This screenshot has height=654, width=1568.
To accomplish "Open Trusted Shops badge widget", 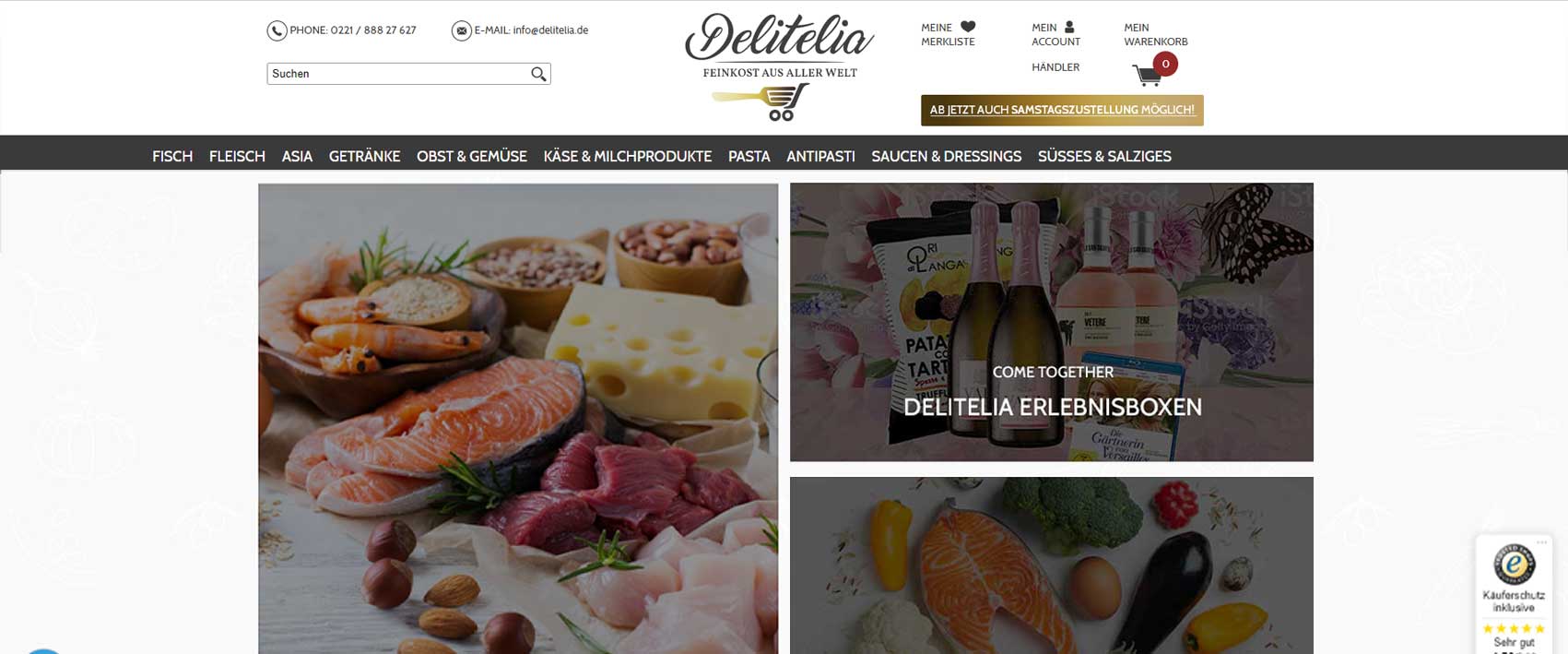I will 1514,595.
